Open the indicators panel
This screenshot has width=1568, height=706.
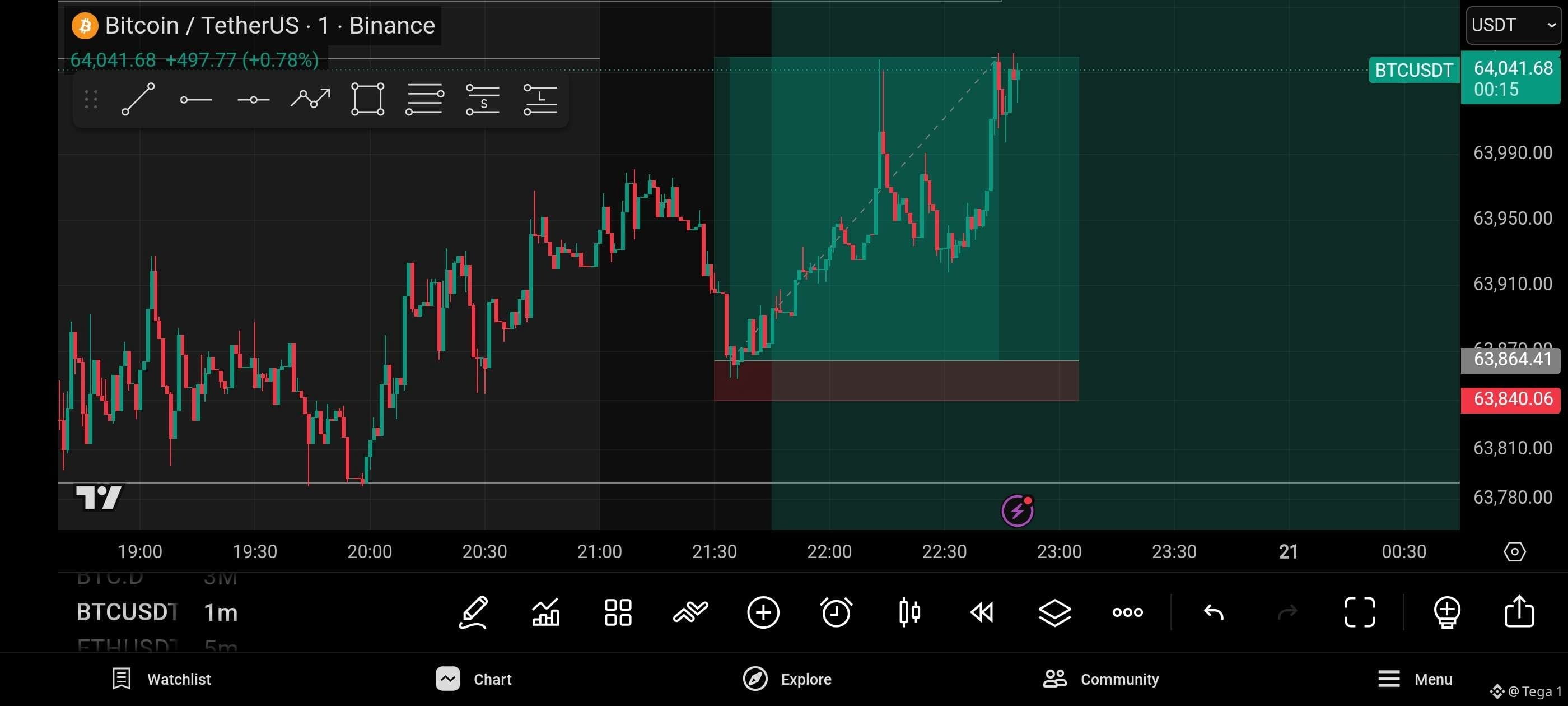tap(545, 612)
